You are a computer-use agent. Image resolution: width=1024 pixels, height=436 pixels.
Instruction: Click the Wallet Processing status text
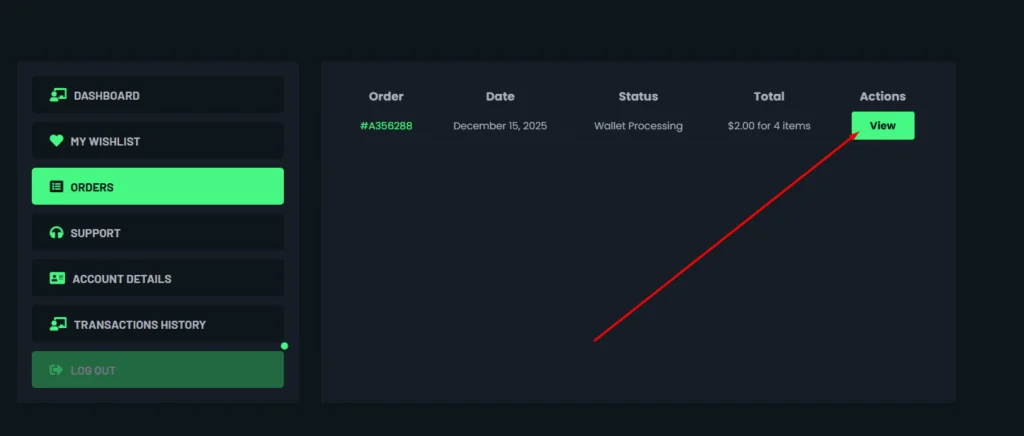click(x=638, y=126)
